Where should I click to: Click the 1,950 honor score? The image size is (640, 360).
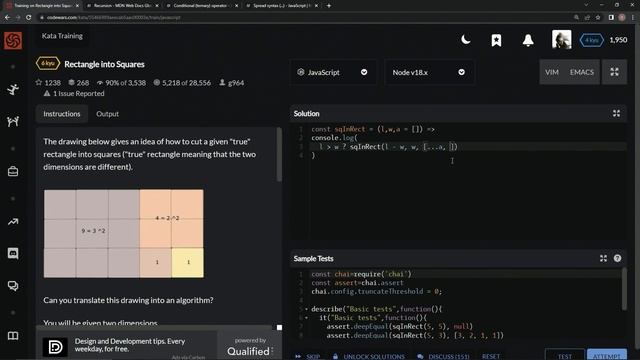click(618, 40)
